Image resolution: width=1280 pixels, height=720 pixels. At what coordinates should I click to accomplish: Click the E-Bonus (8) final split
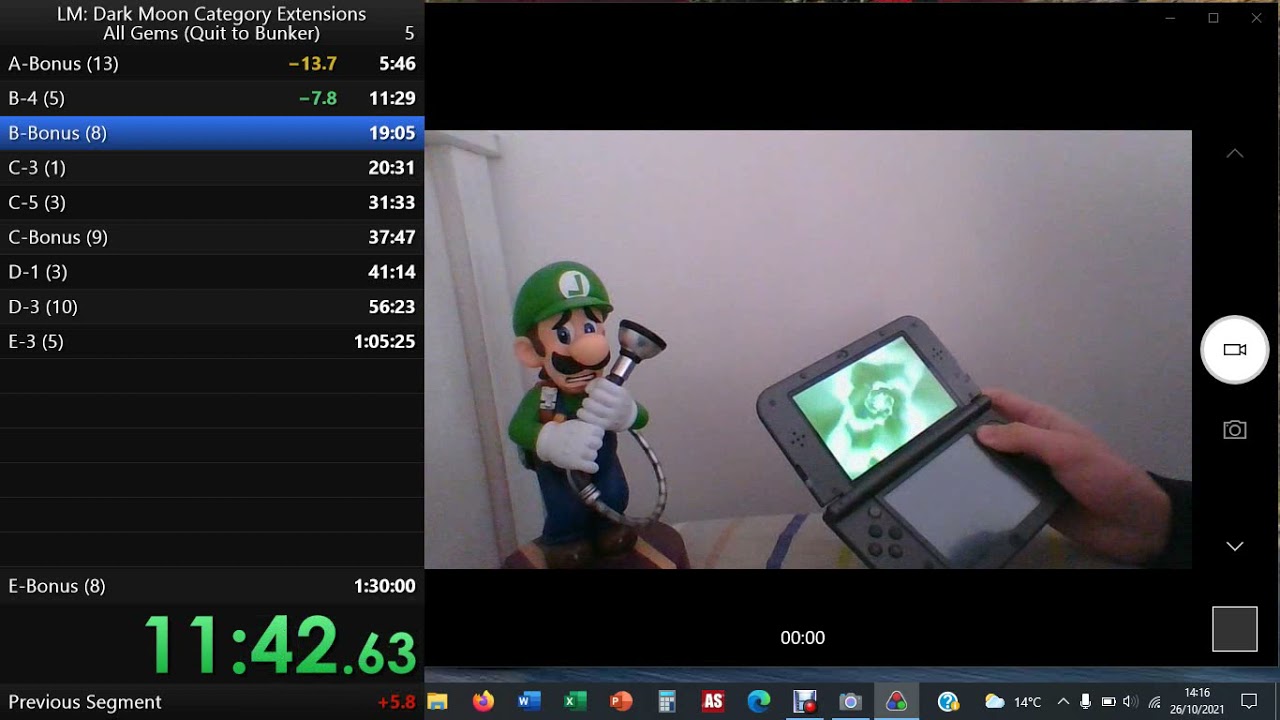click(212, 586)
